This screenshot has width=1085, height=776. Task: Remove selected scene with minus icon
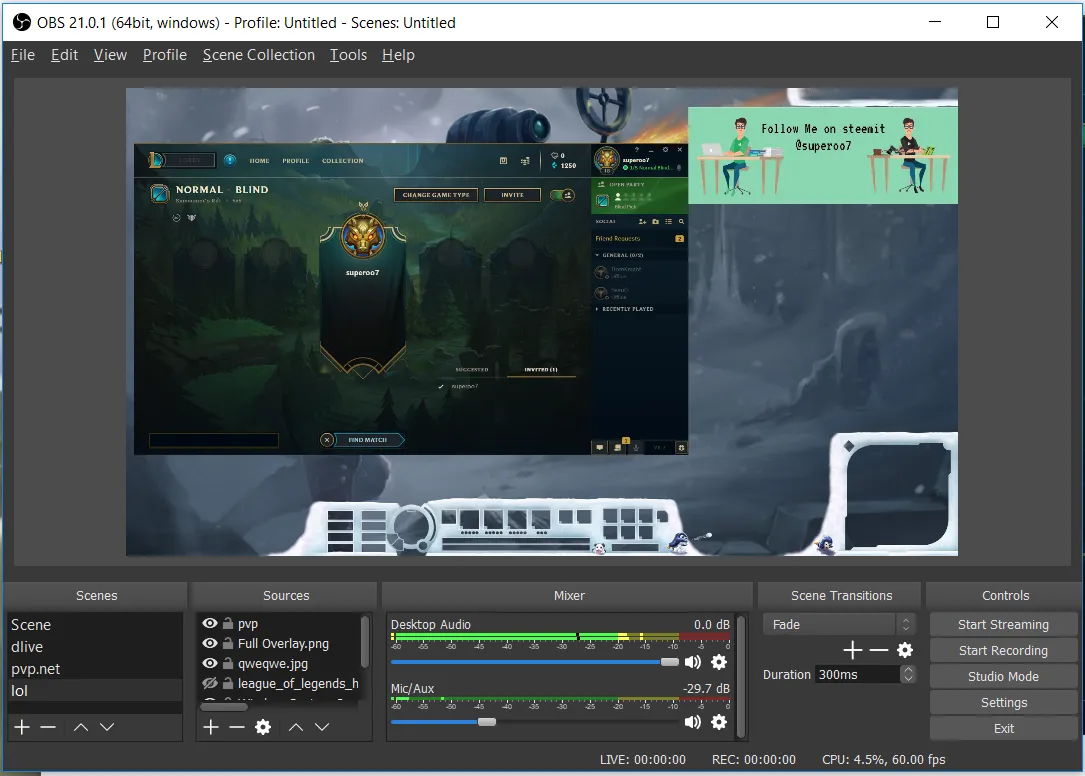48,727
